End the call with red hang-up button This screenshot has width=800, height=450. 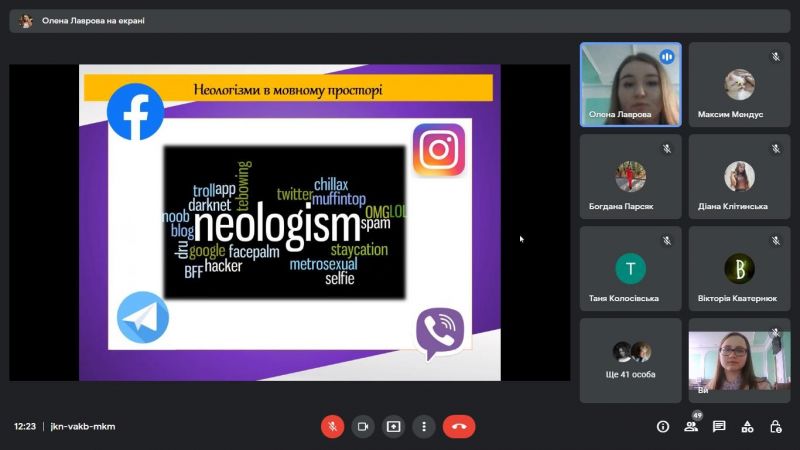coord(459,427)
